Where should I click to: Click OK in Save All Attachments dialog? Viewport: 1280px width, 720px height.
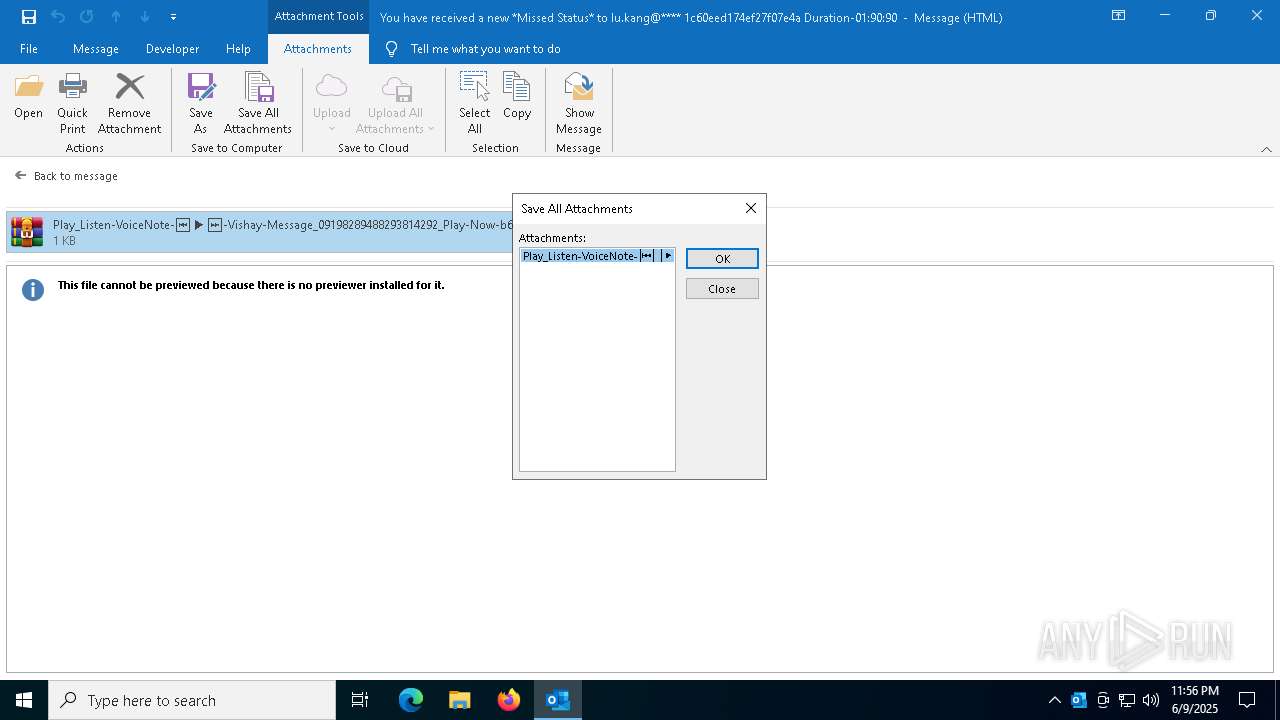722,259
